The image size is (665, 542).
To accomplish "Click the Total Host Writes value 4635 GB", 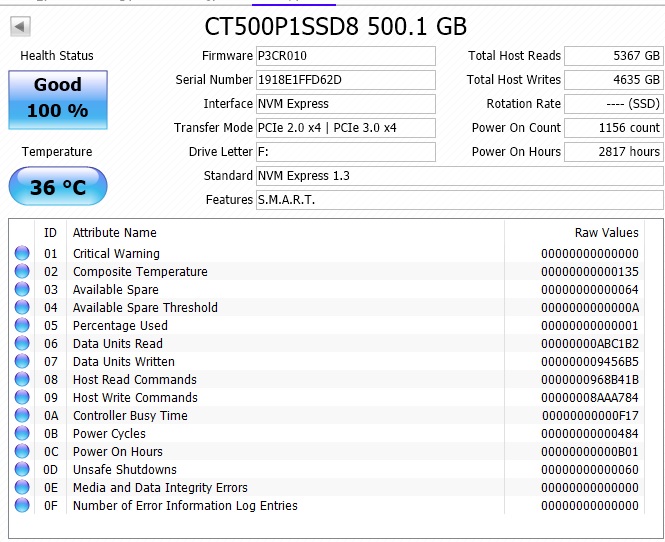I will pyautogui.click(x=613, y=80).
